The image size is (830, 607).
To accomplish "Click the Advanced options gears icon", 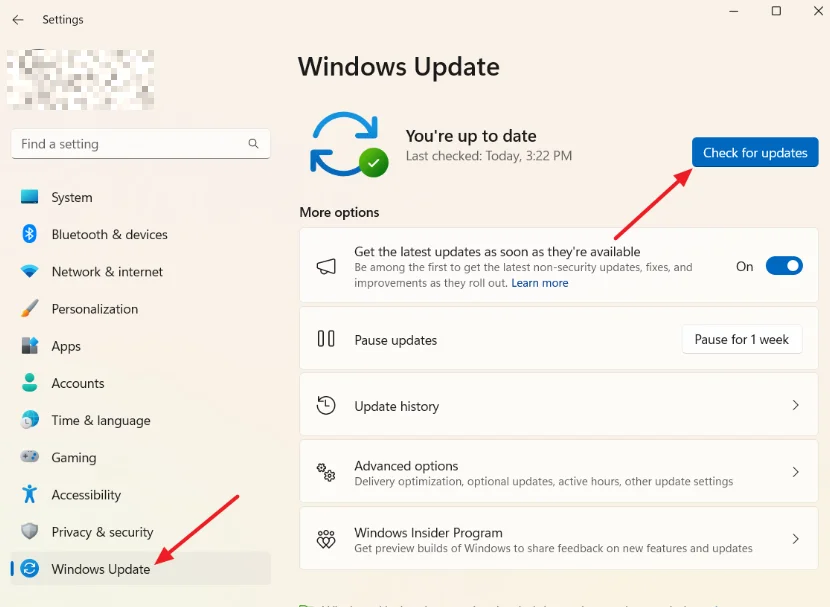I will click(x=326, y=472).
